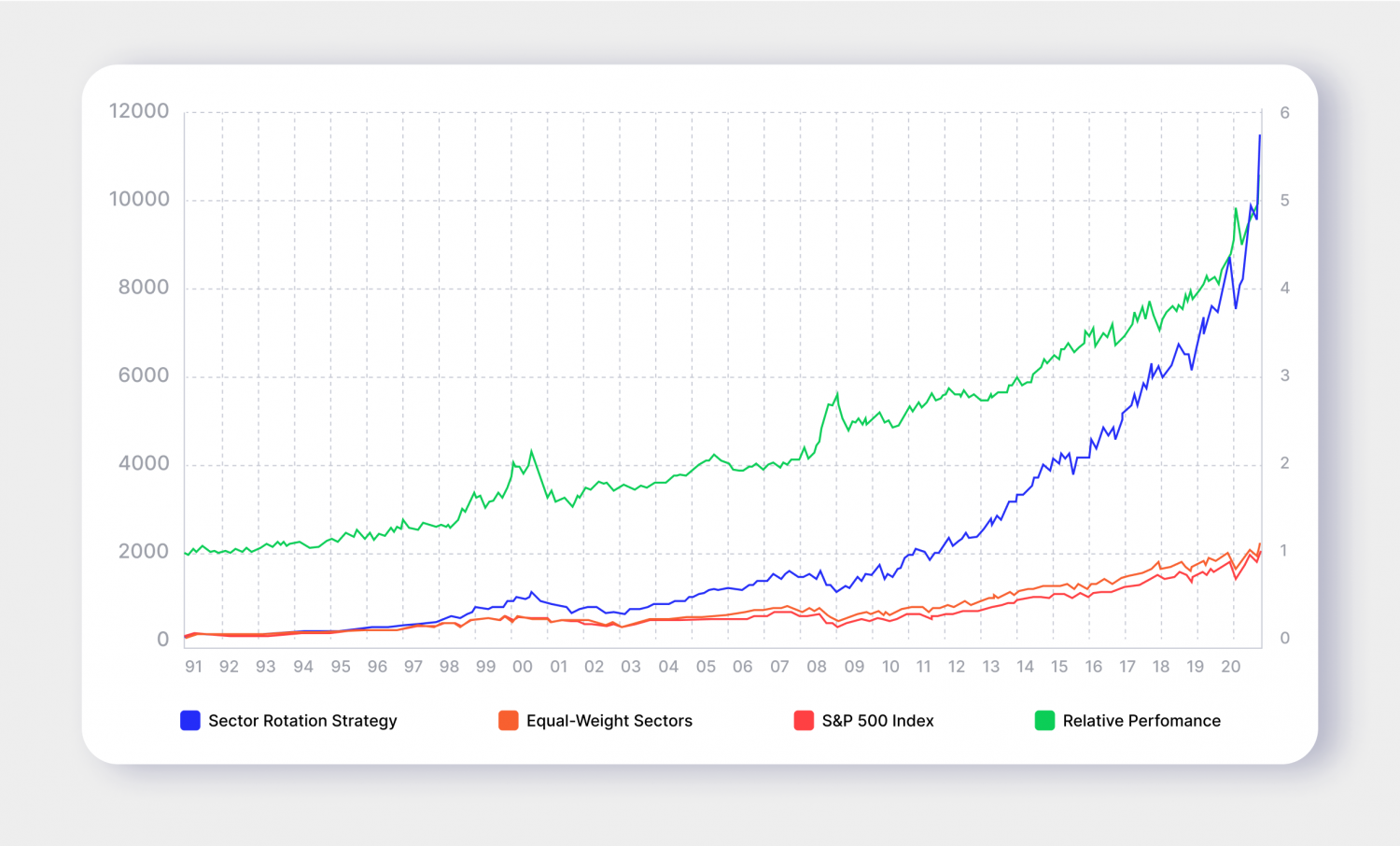Click the 6 label on right axis
The image size is (1400, 846).
(x=1285, y=113)
